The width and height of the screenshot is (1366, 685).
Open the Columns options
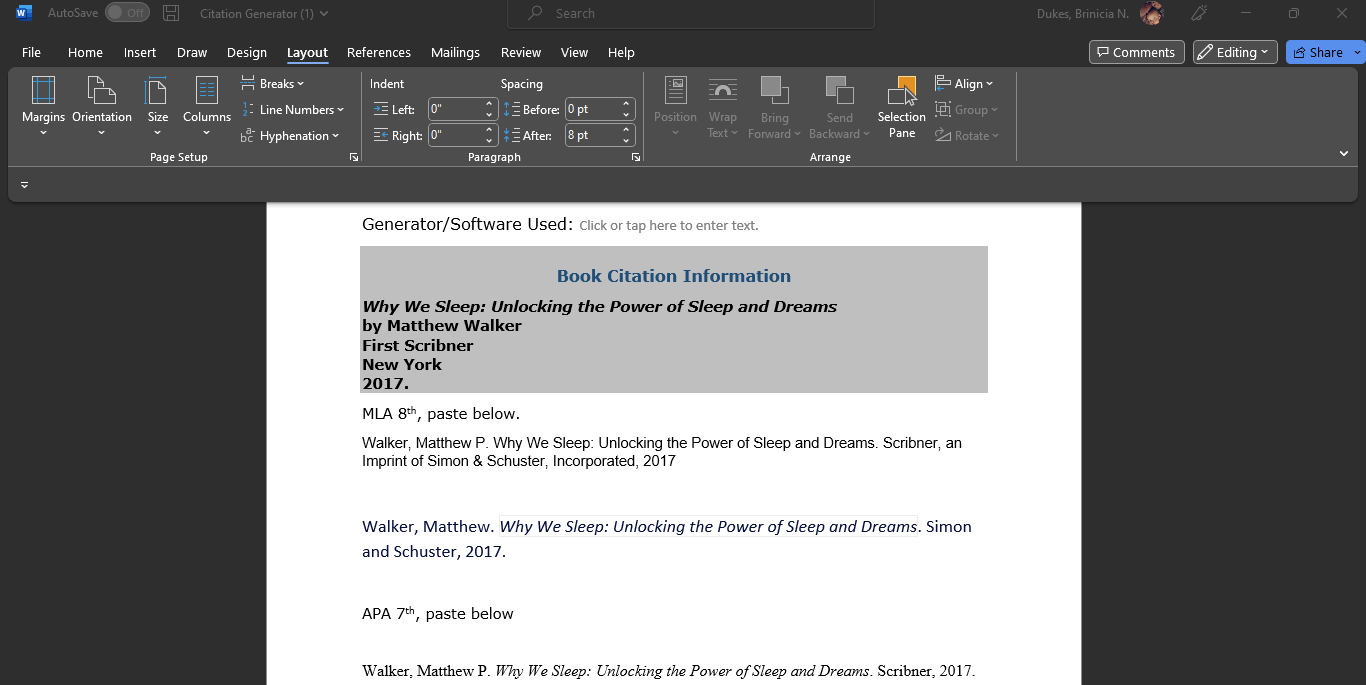pos(207,107)
